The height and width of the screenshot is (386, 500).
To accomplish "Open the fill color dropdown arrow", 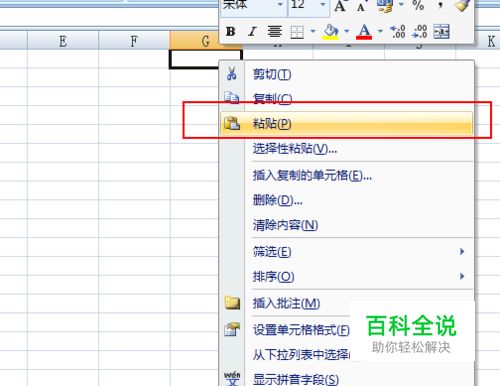I will click(x=347, y=31).
